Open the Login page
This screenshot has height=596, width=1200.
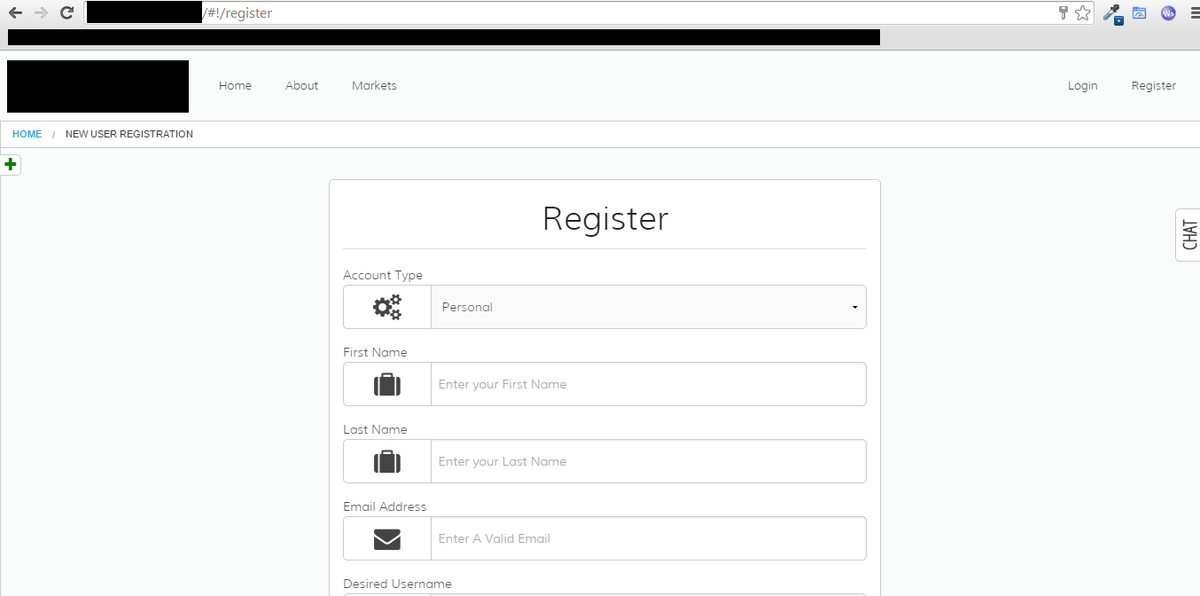coord(1082,86)
